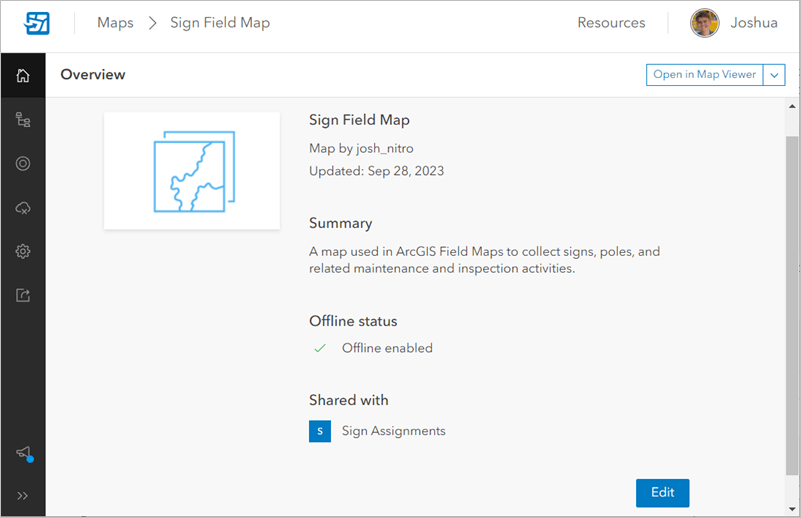The width and height of the screenshot is (801, 518).
Task: Open the Forms layer tree icon
Action: click(x=23, y=120)
